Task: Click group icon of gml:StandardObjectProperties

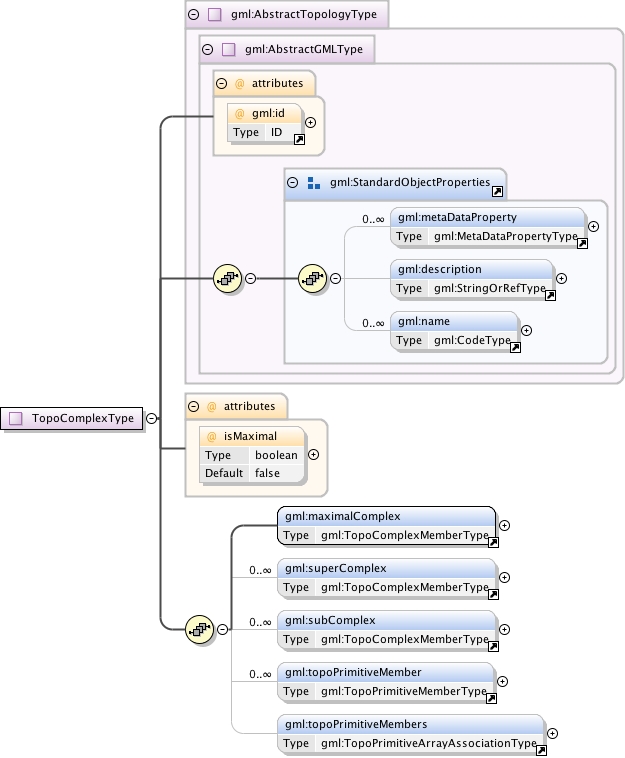Action: 314,183
